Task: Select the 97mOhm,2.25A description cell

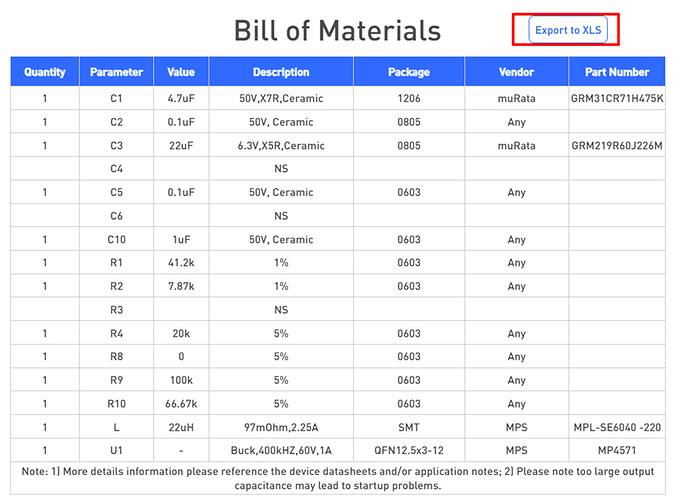Action: pyautogui.click(x=281, y=427)
